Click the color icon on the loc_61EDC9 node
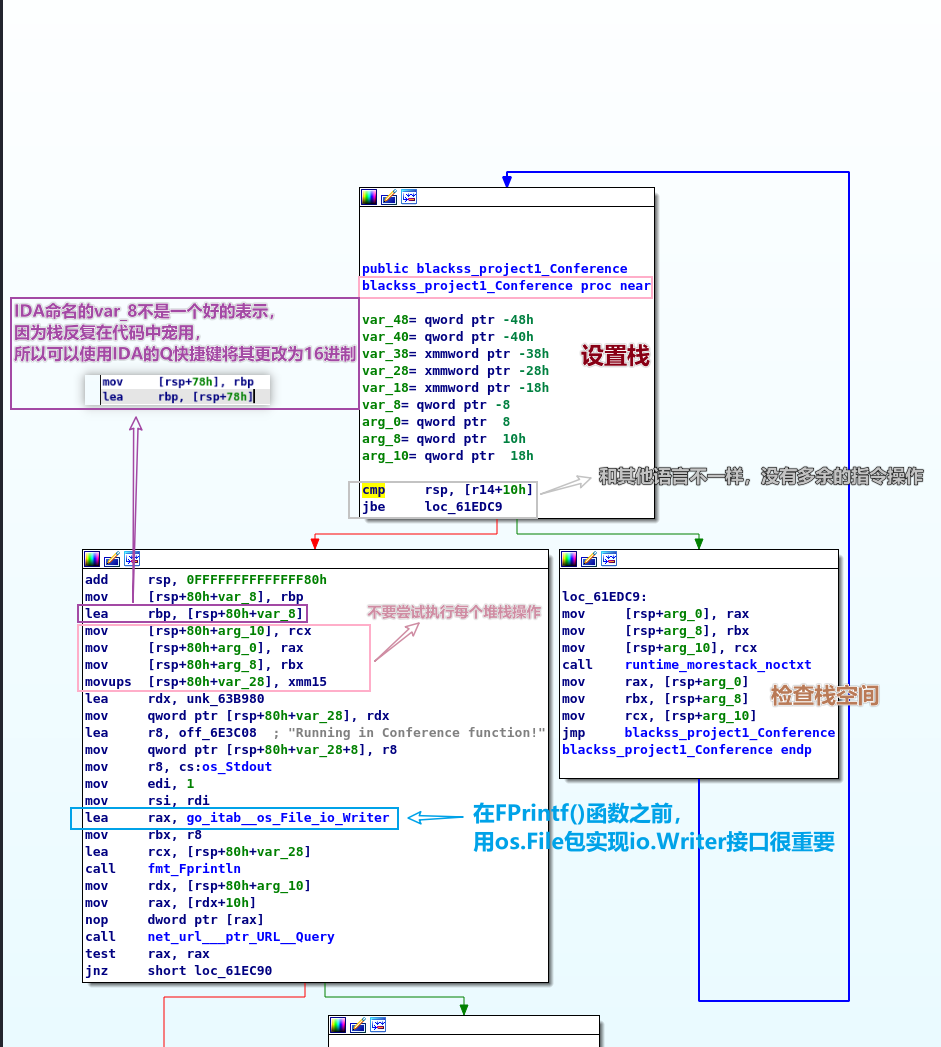The height and width of the screenshot is (1047, 941). 569,560
